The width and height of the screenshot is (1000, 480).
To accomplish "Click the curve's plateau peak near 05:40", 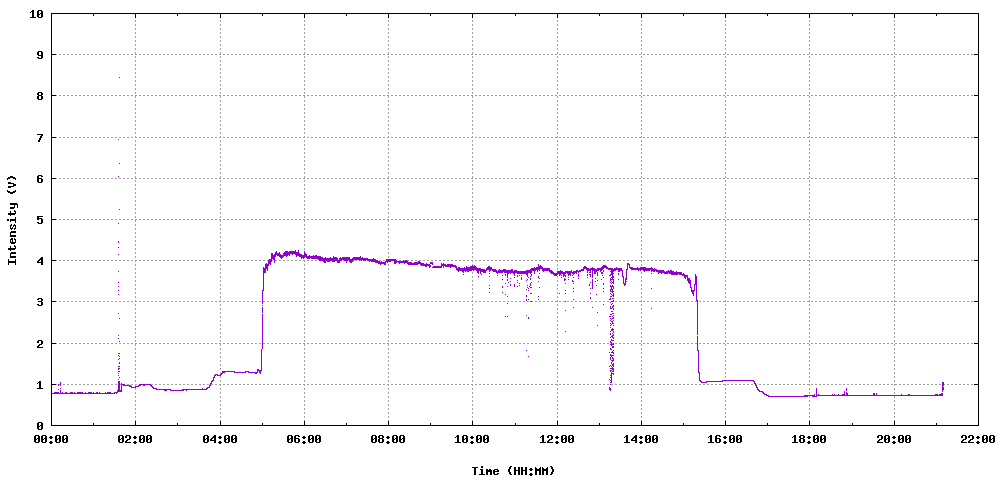I will click(x=292, y=252).
